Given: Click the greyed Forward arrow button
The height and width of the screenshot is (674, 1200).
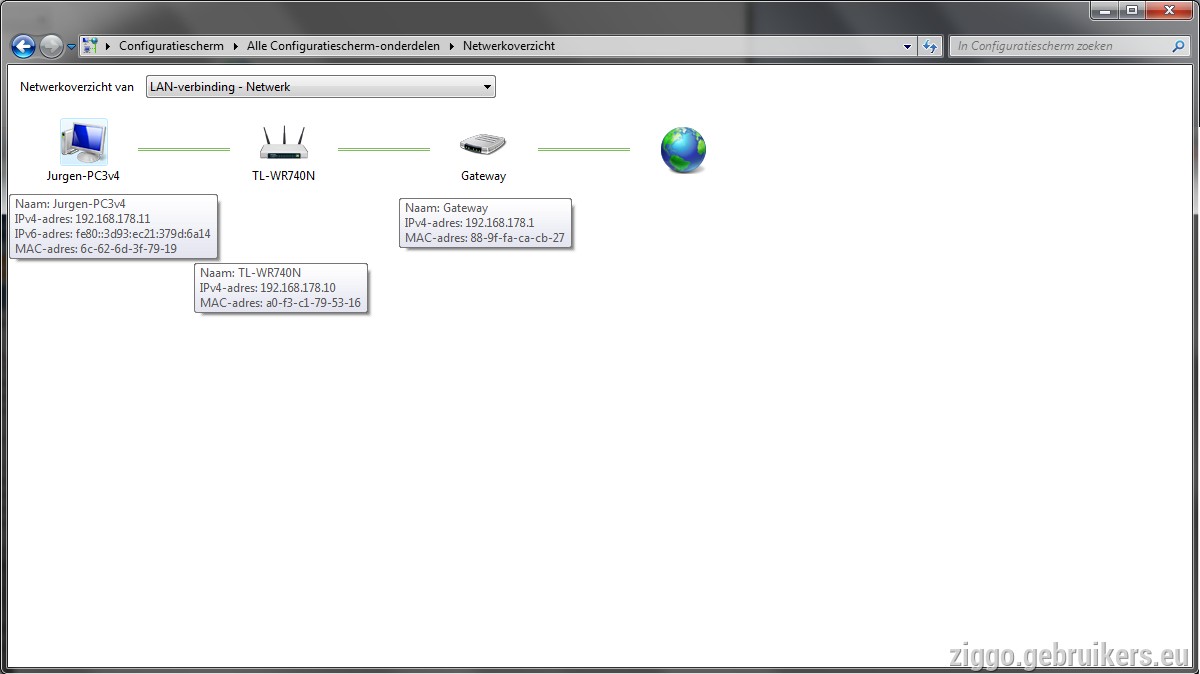Looking at the screenshot, I should coord(51,46).
